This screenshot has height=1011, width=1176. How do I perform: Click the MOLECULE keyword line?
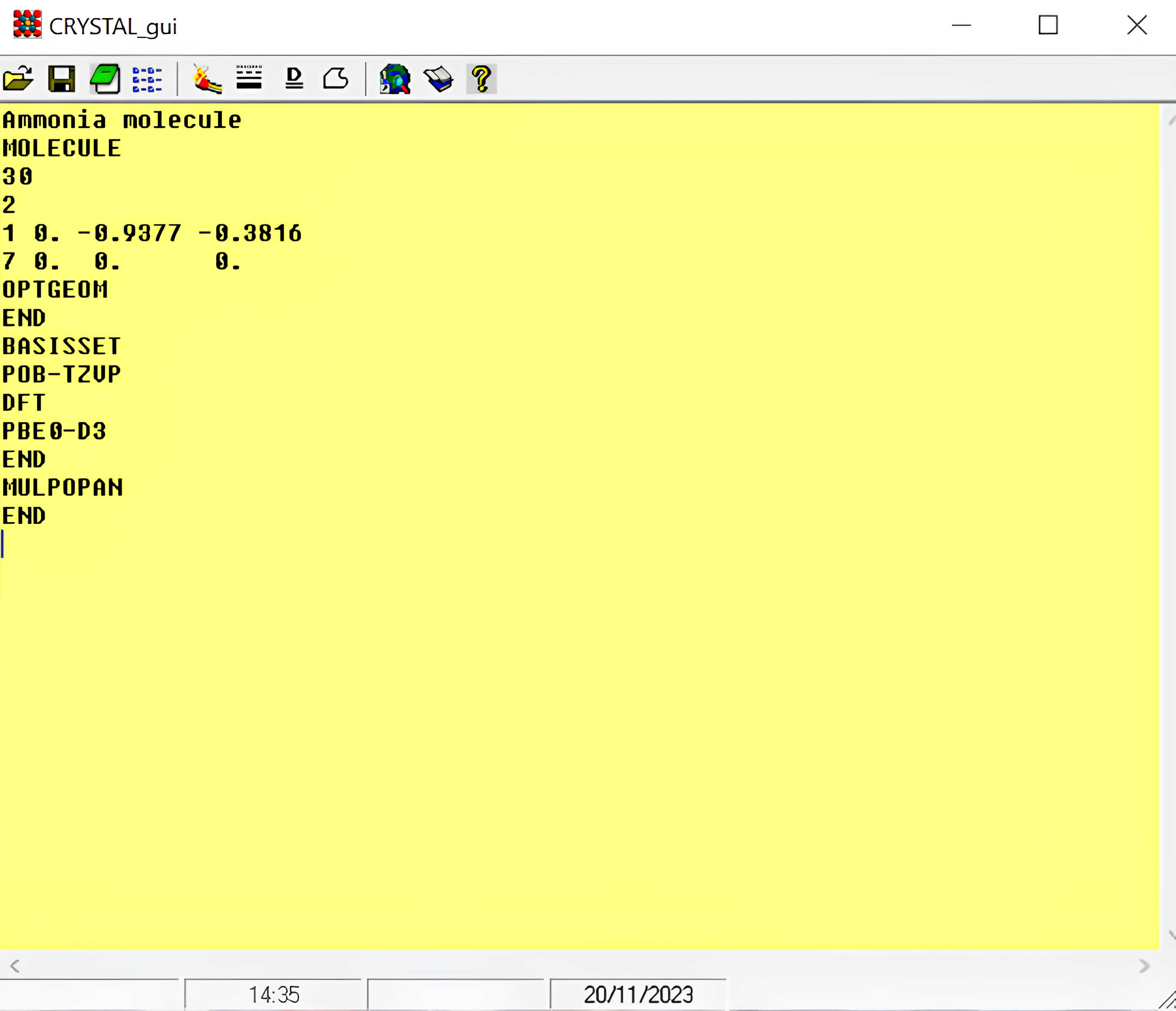pyautogui.click(x=62, y=149)
